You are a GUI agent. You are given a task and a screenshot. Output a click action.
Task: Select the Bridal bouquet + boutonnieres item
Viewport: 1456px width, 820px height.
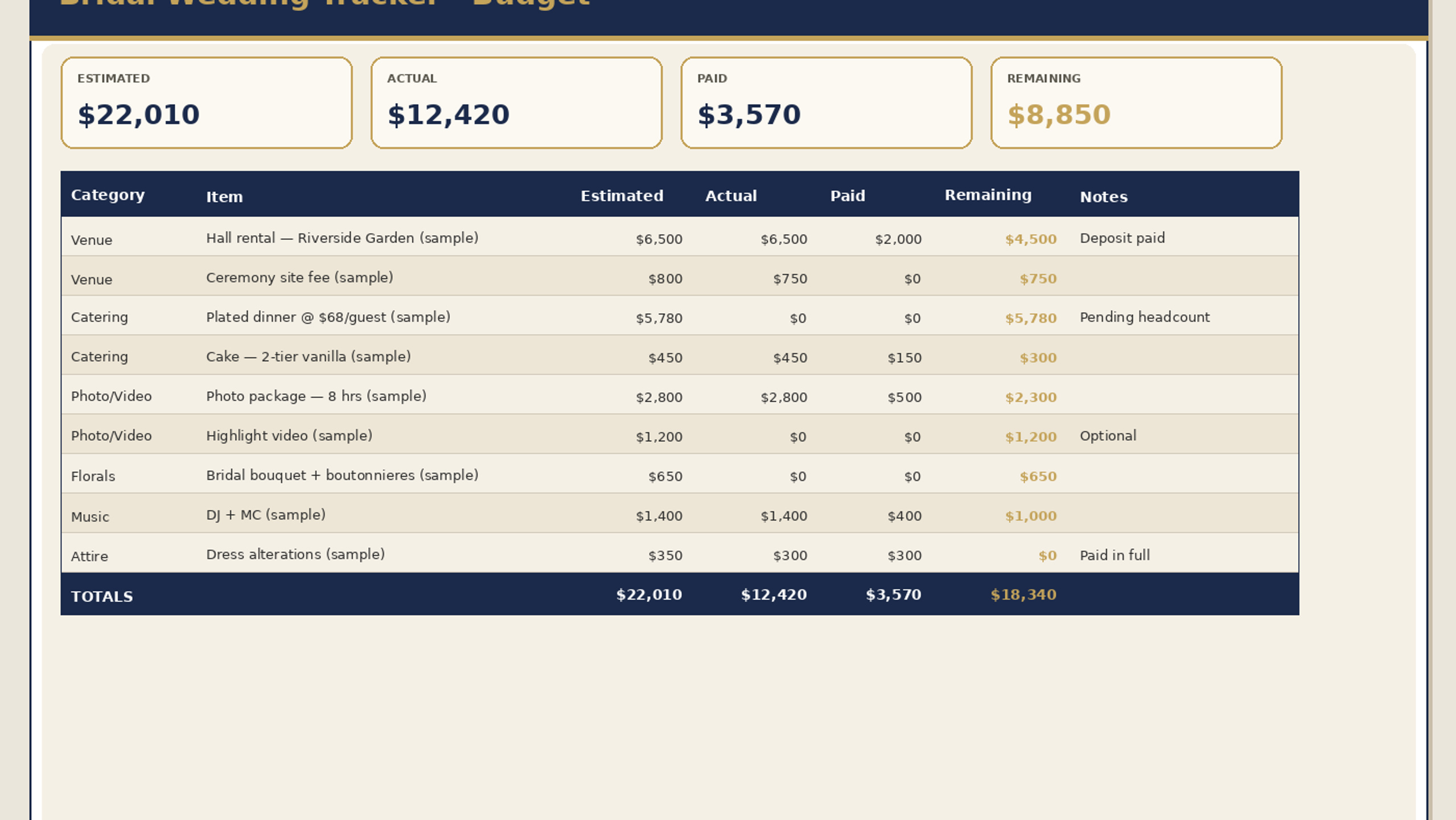342,475
